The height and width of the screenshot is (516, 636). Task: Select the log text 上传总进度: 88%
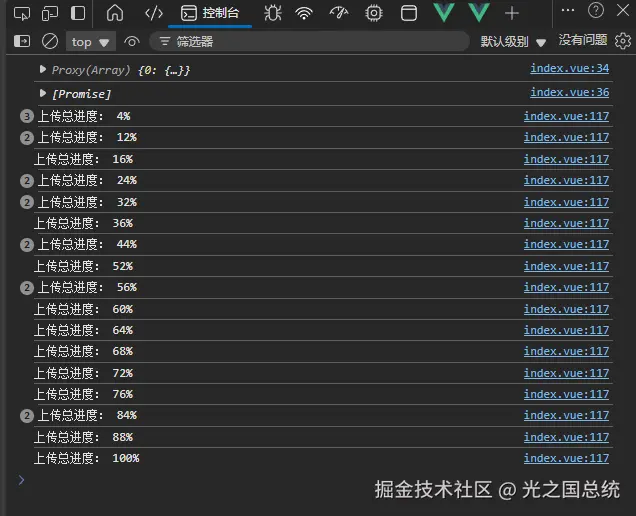[x=84, y=437]
